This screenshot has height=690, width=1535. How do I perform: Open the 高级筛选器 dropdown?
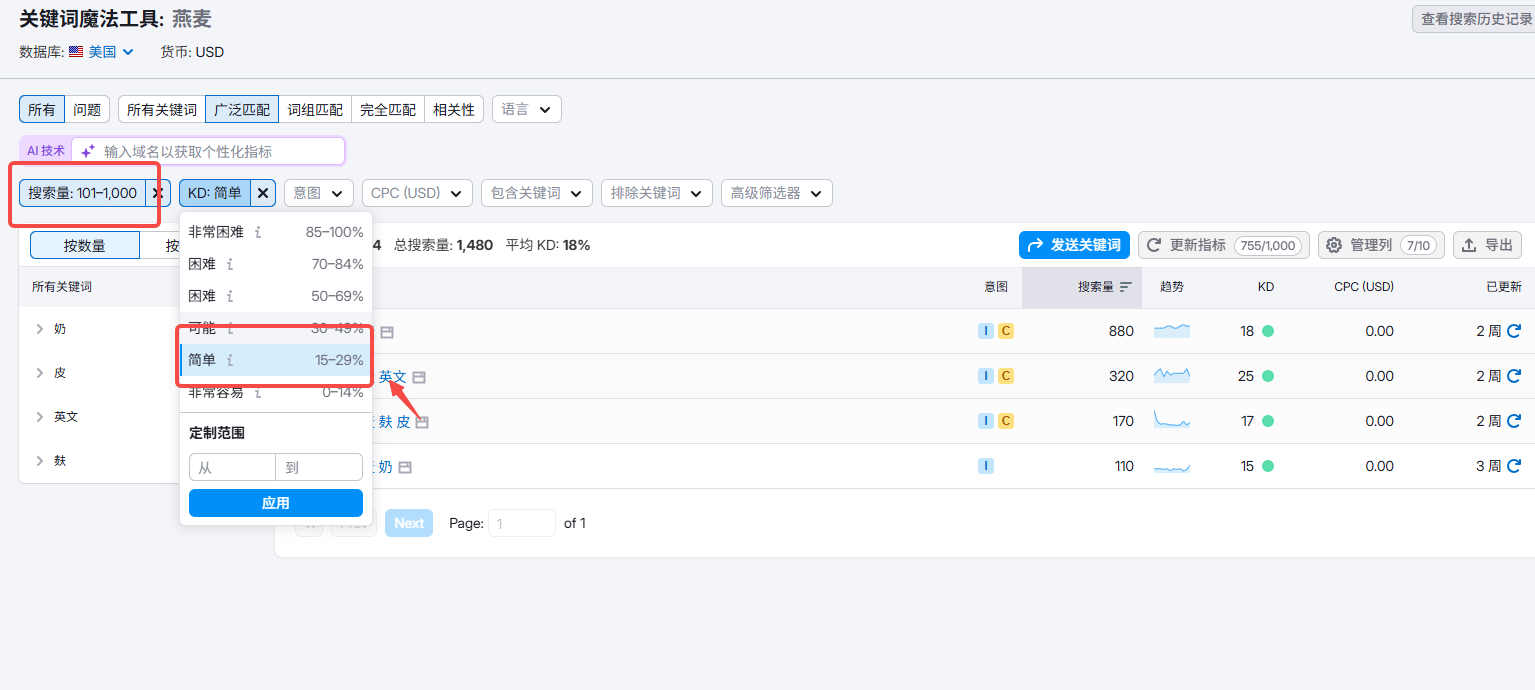click(x=776, y=193)
